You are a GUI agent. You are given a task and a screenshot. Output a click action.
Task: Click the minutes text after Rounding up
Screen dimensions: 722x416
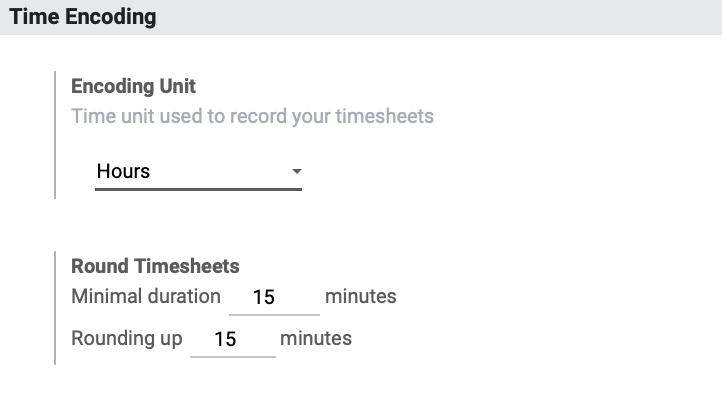pos(316,338)
